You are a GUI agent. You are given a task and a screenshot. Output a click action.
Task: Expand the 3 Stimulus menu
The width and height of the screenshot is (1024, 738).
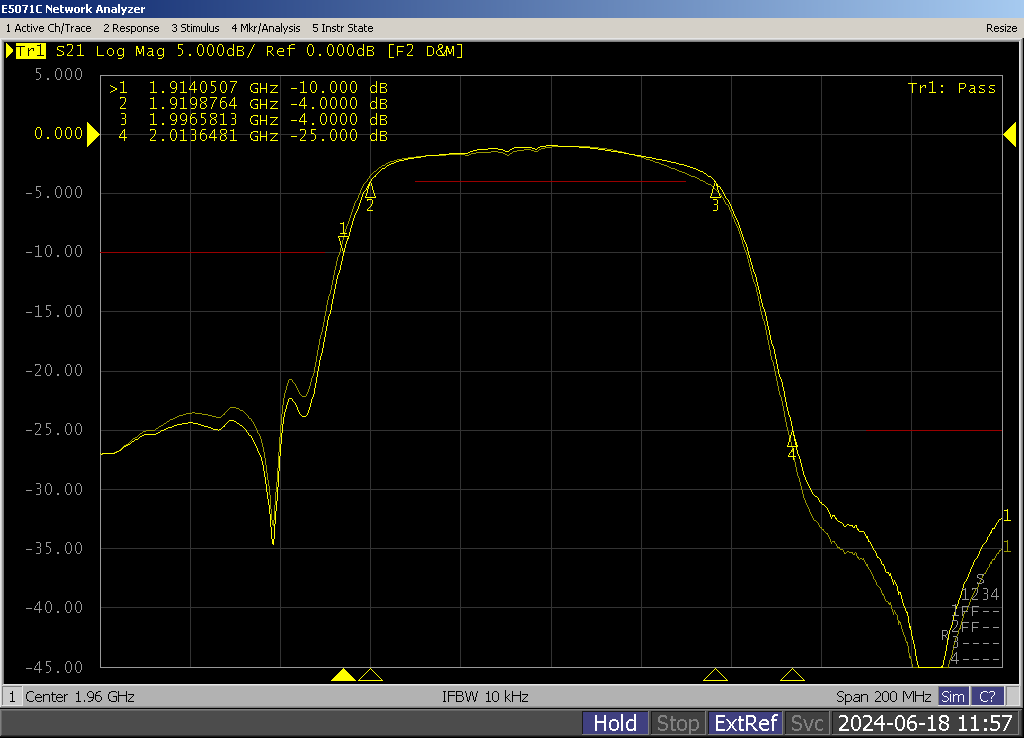(x=195, y=28)
